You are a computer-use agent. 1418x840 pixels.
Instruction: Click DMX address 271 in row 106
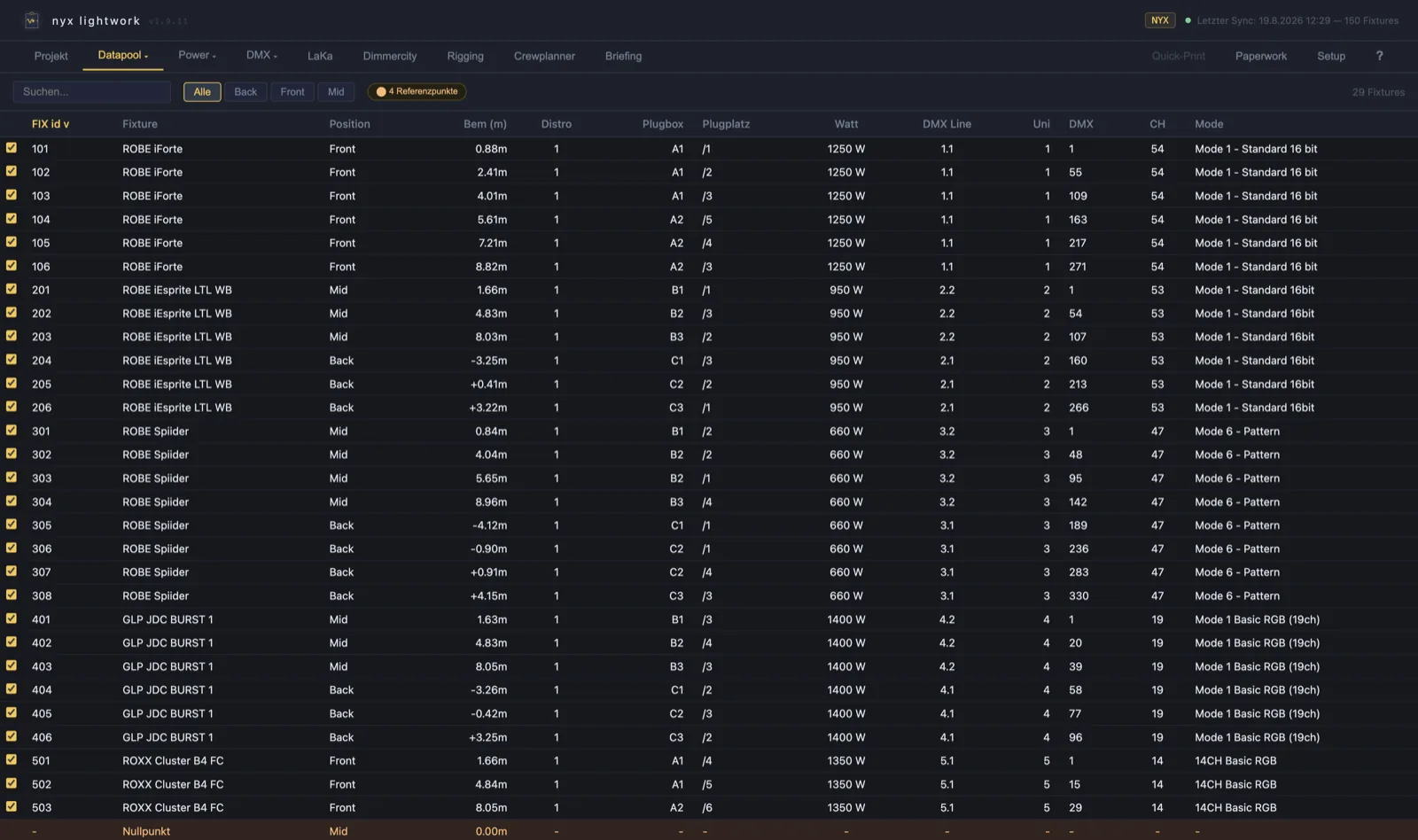tap(1078, 267)
